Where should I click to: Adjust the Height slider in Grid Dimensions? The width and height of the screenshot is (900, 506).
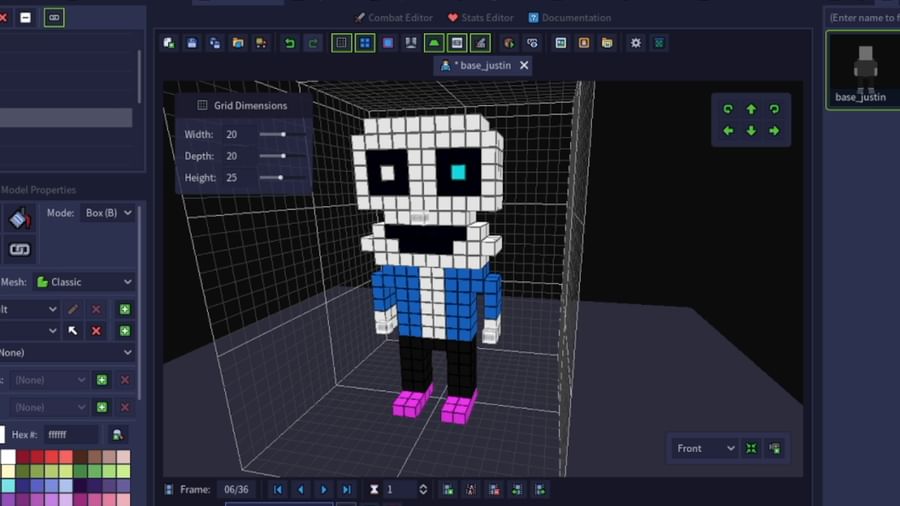point(281,178)
